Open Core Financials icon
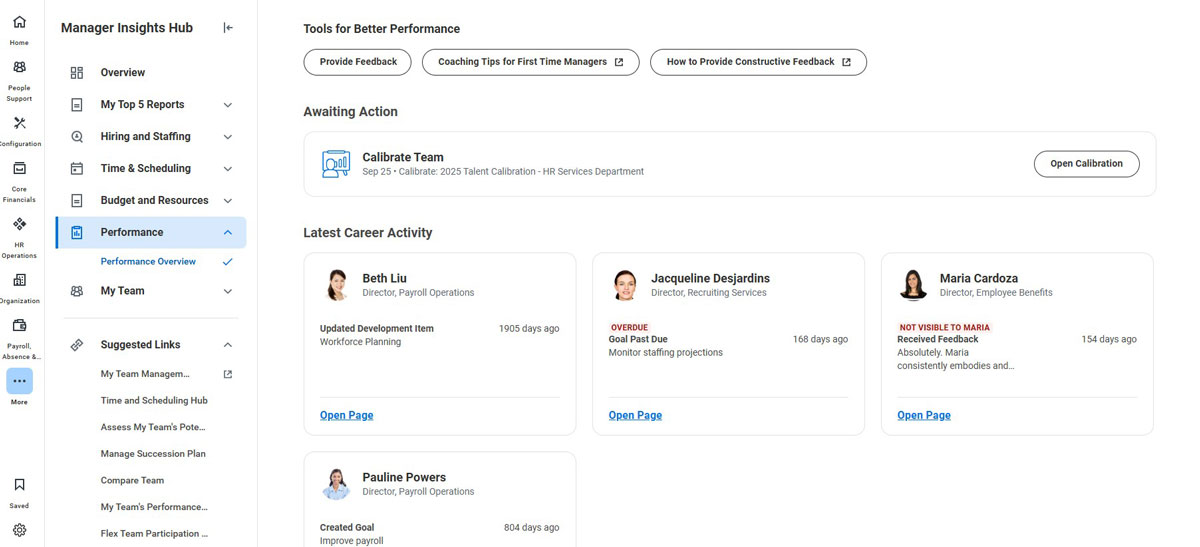The height and width of the screenshot is (547, 1200). pos(19,169)
